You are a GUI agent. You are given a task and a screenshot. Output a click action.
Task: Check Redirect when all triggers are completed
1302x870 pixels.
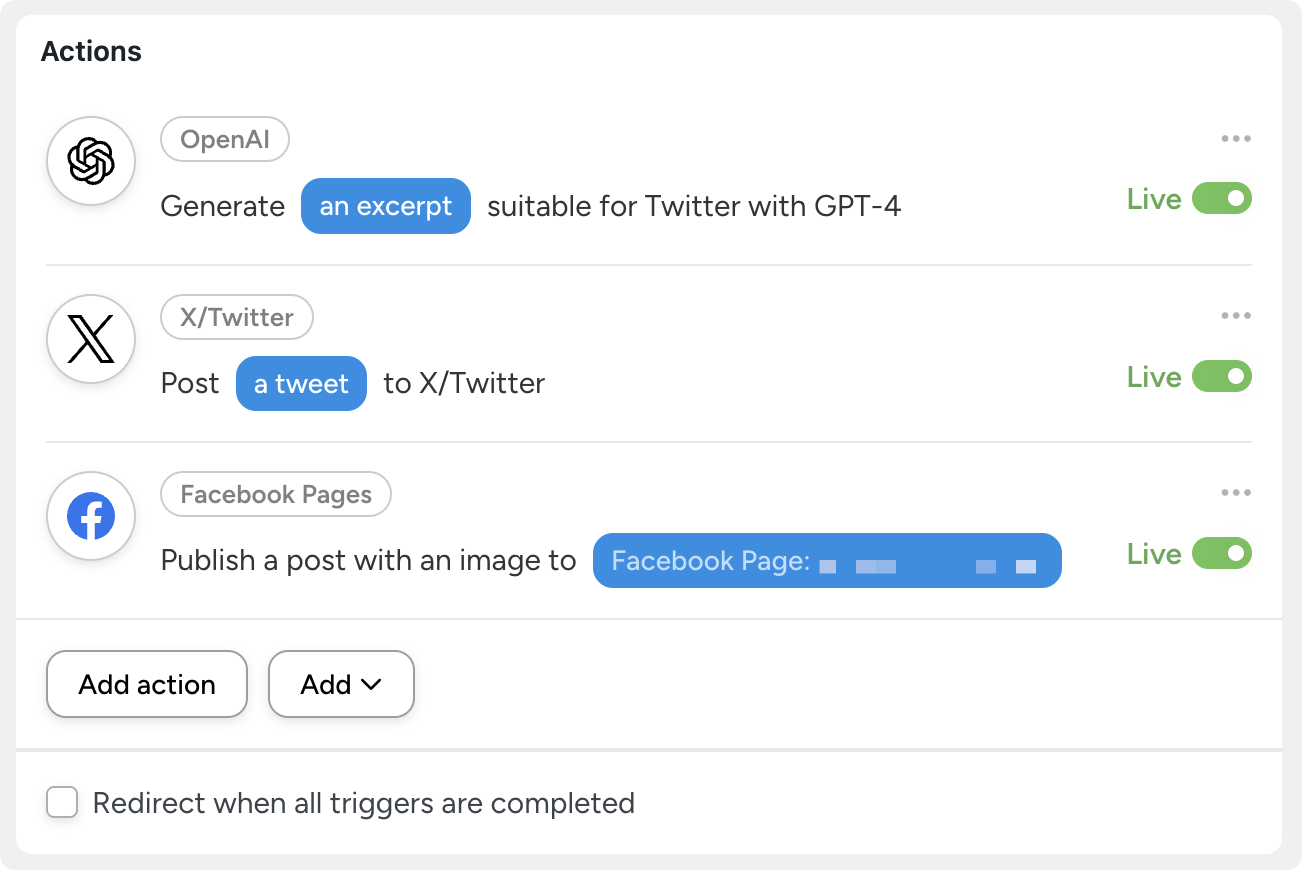coord(62,802)
